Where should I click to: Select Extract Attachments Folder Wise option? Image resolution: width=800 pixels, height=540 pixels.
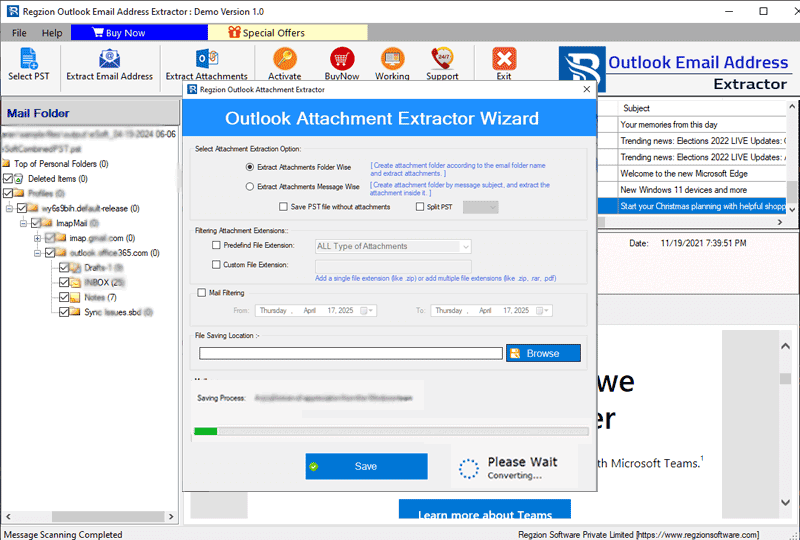[x=249, y=167]
